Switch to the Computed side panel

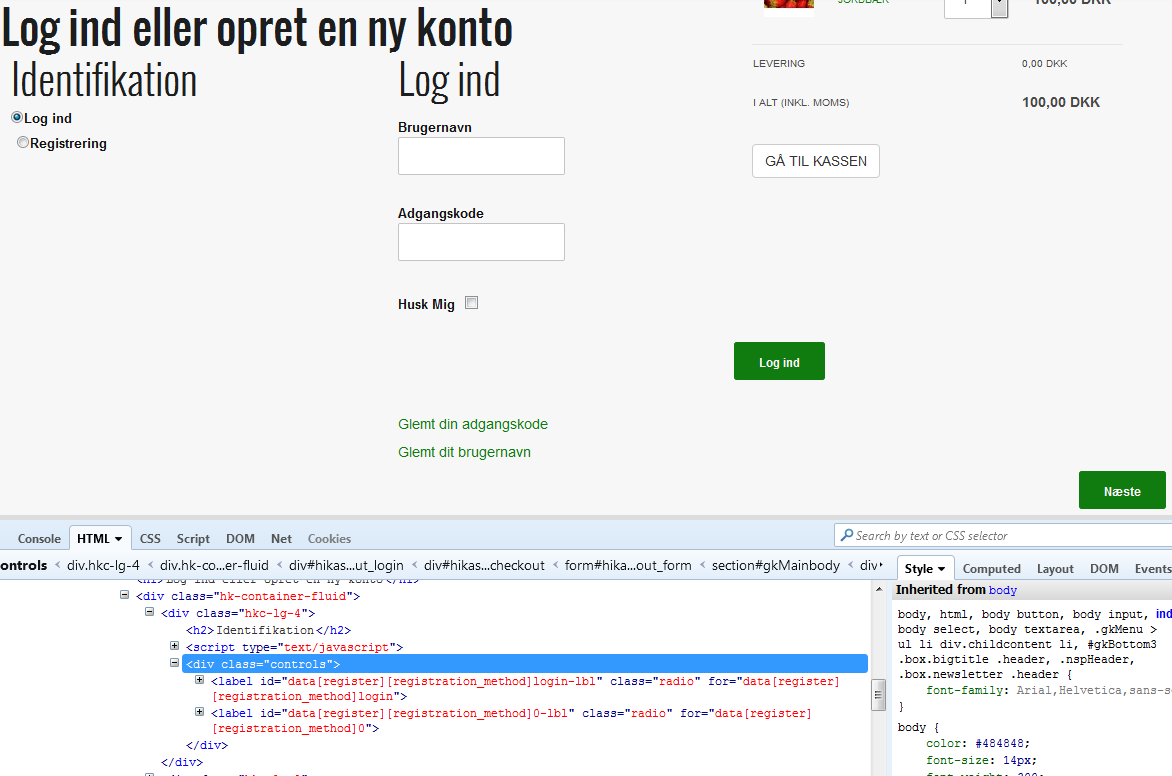991,569
